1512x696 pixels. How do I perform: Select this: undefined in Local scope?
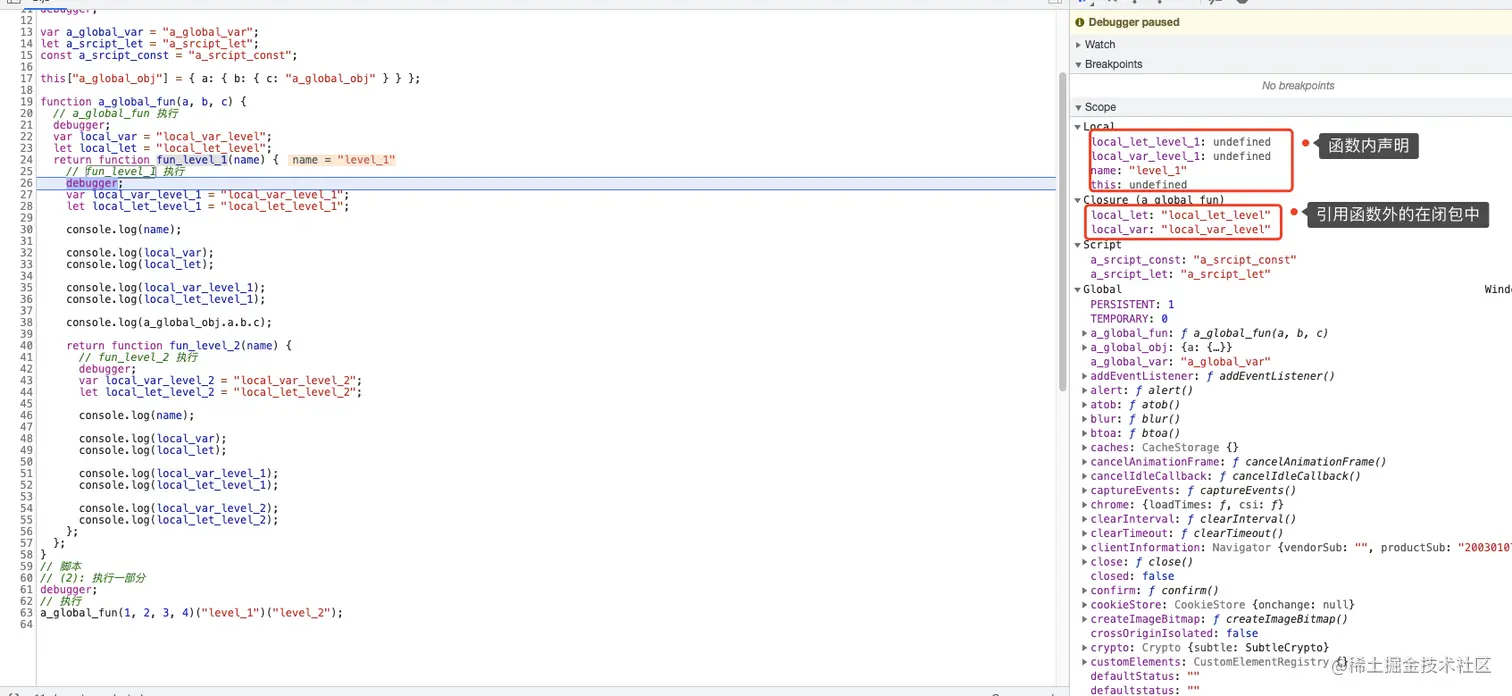(1139, 185)
